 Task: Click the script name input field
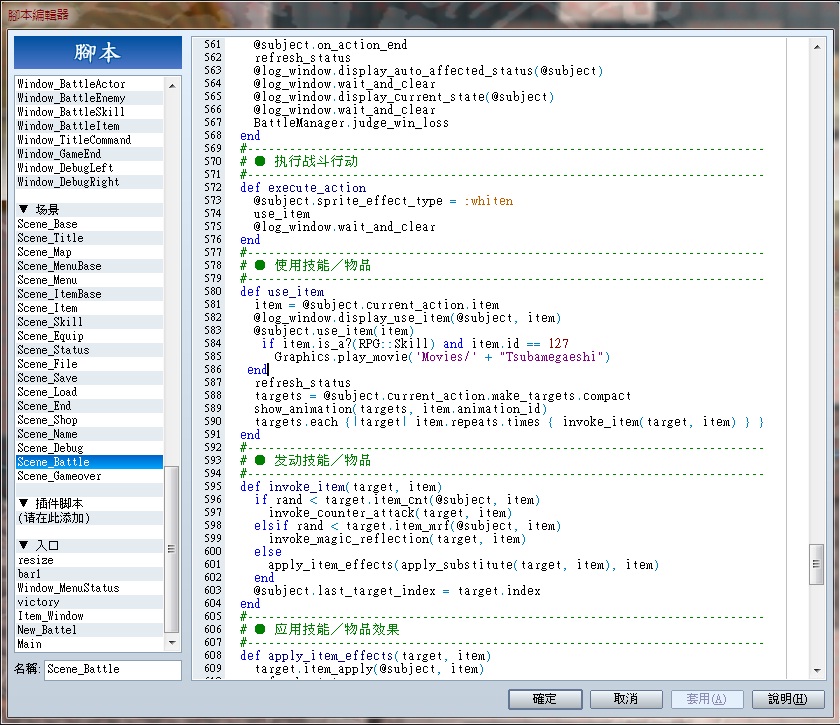click(x=112, y=669)
